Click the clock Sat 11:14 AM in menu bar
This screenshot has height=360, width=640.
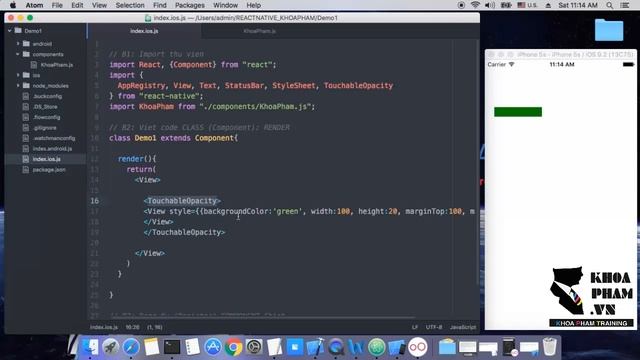click(578, 5)
